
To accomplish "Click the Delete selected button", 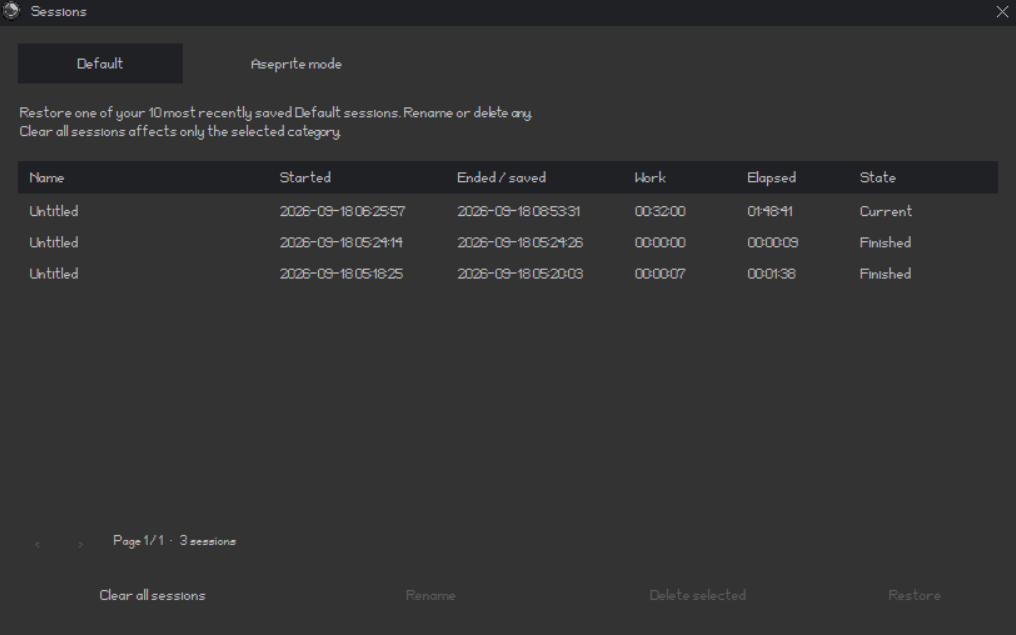I will 697,595.
